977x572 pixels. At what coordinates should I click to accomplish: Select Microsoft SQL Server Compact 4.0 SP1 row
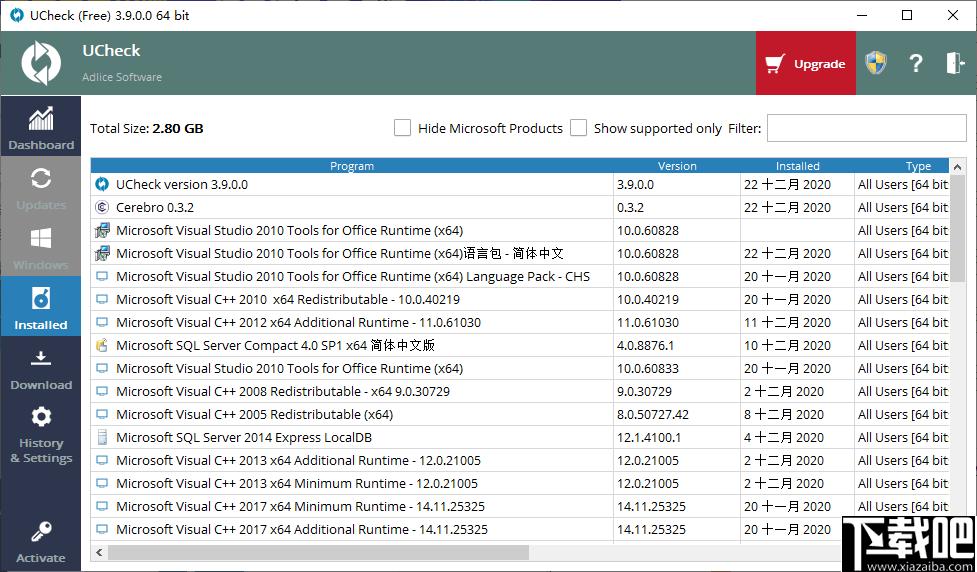520,345
